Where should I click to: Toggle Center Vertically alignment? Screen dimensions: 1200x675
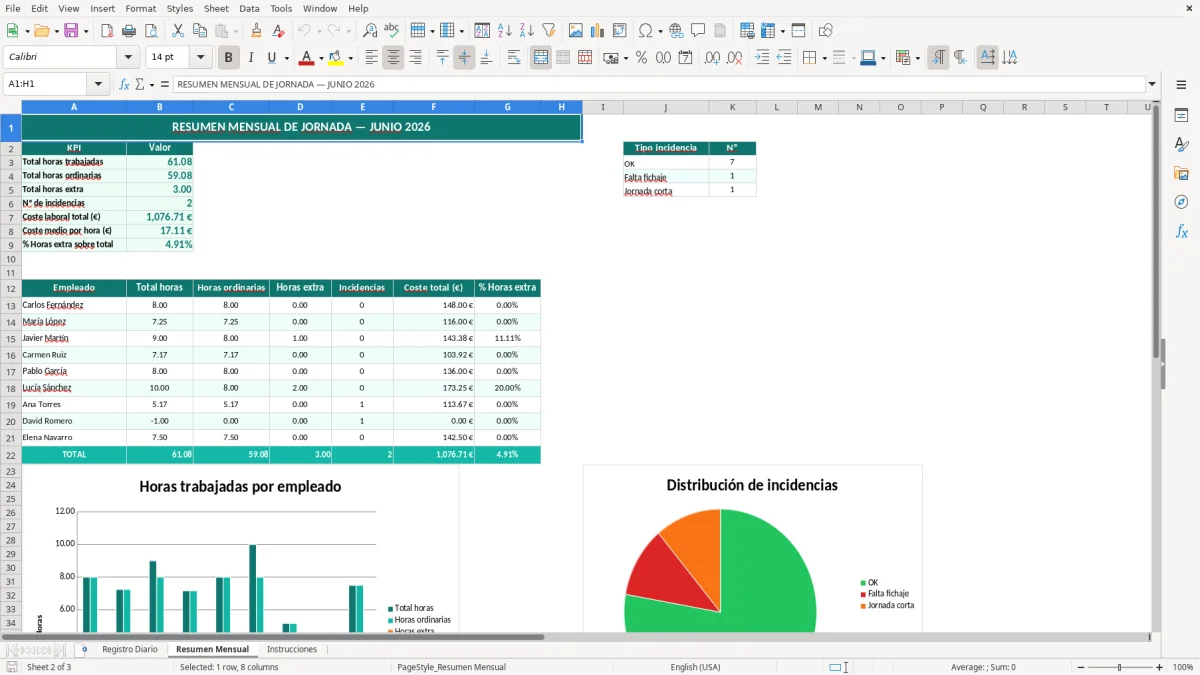tap(464, 58)
